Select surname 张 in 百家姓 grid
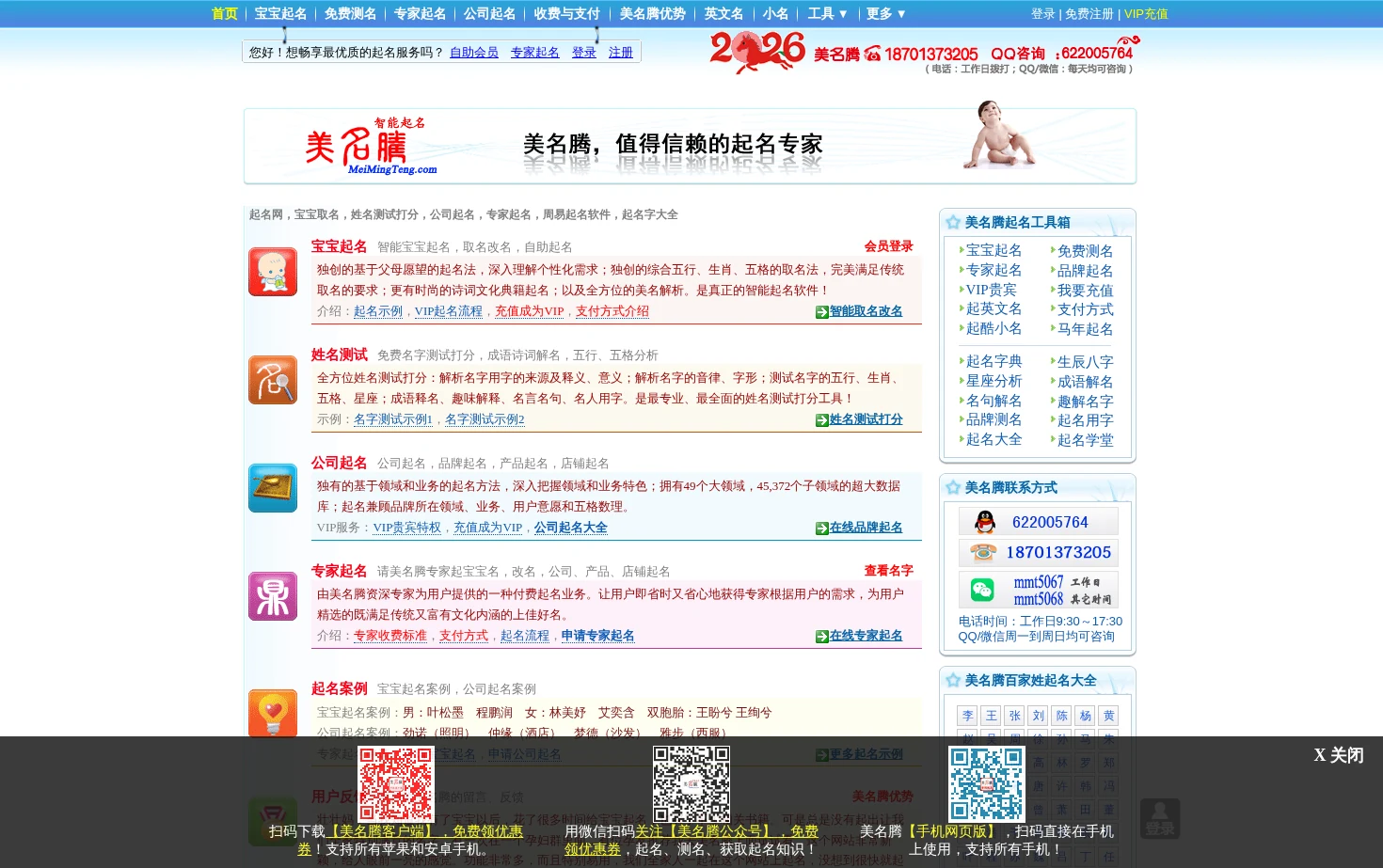This screenshot has height=868, width=1383. coord(1014,716)
